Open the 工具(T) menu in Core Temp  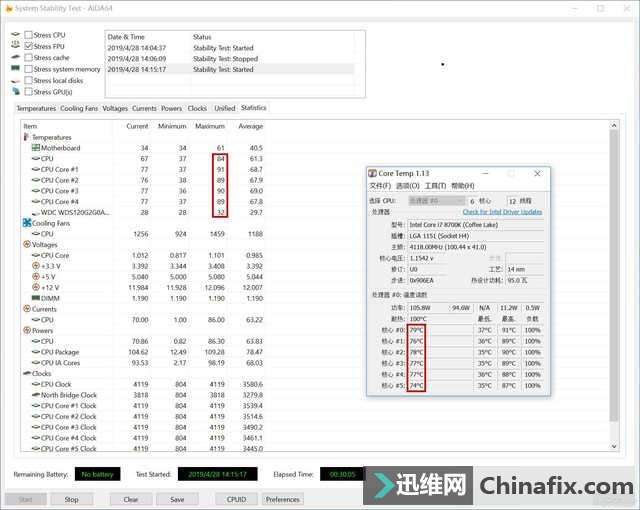coord(435,186)
